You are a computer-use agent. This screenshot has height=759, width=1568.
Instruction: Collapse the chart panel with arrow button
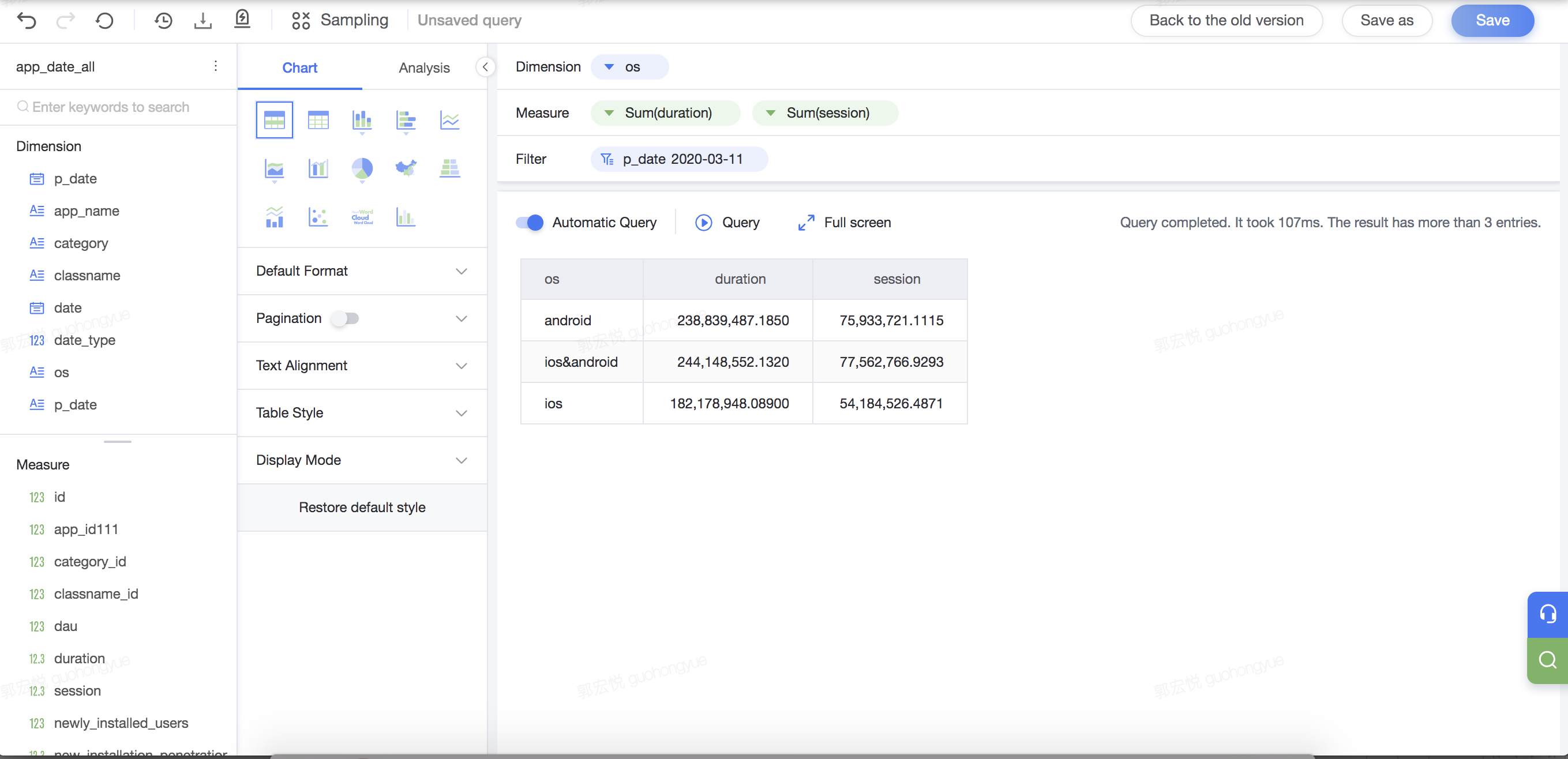485,67
